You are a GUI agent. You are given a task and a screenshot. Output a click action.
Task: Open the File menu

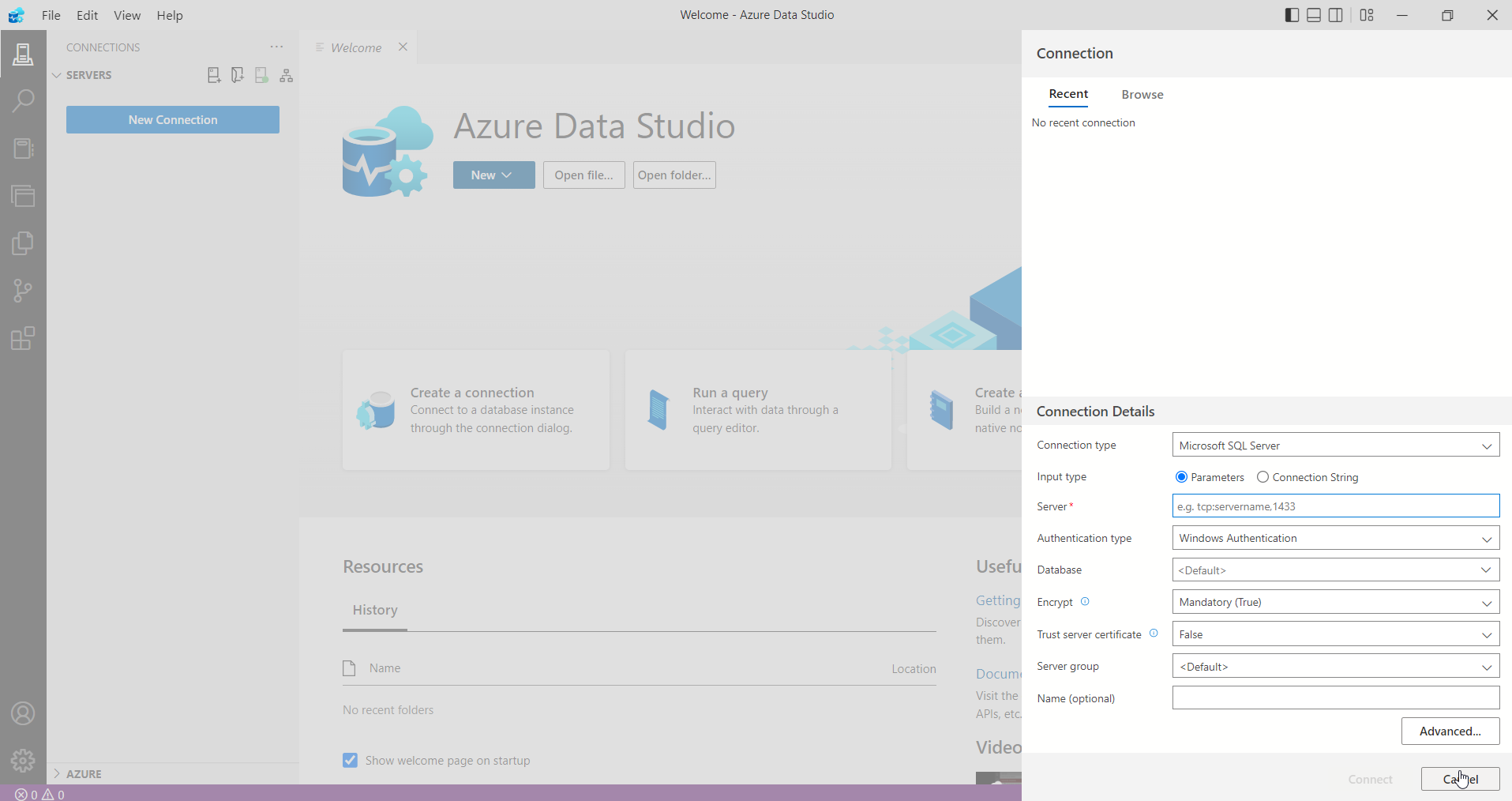(51, 15)
